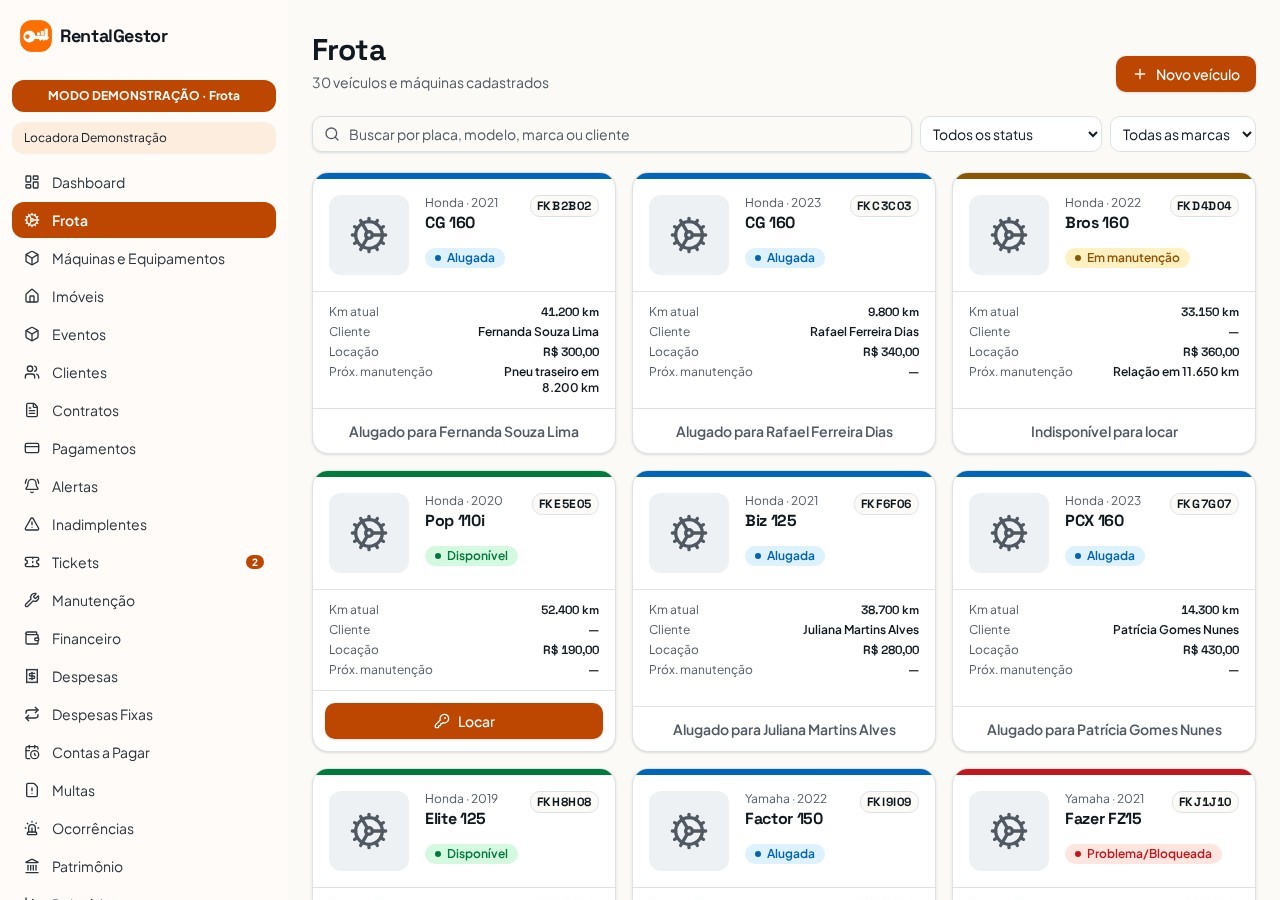
Task: Click the Clientes people icon
Action: click(x=32, y=372)
